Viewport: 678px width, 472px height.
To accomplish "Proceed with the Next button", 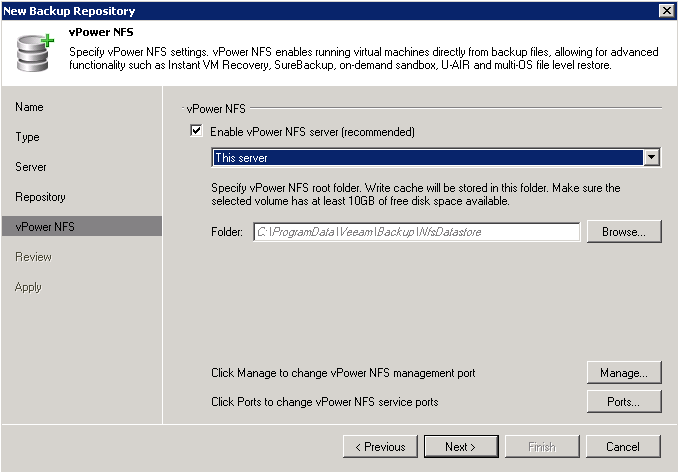I will click(x=461, y=446).
